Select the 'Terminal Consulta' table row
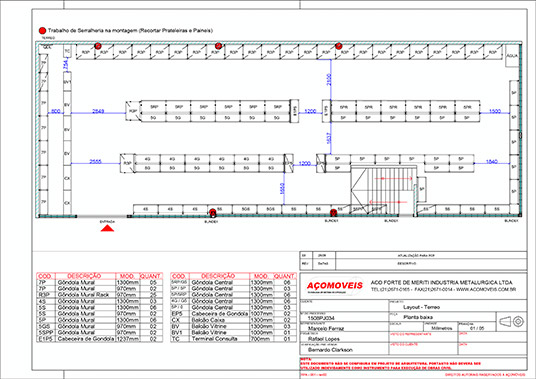 click(233, 339)
